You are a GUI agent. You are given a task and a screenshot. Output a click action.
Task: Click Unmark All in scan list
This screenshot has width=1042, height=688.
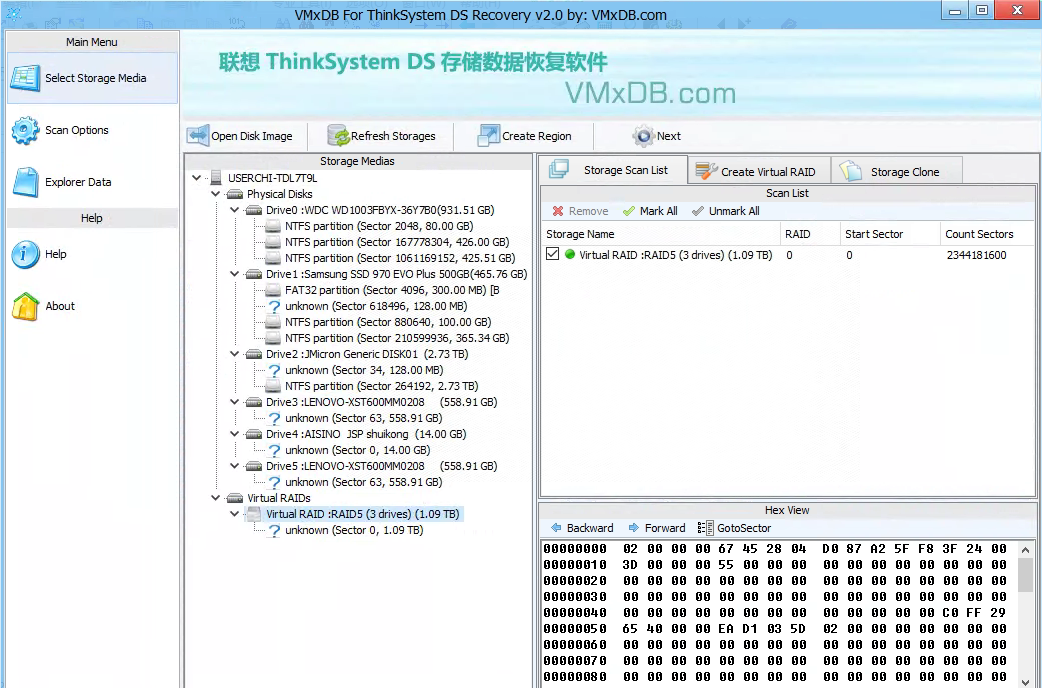pos(726,211)
